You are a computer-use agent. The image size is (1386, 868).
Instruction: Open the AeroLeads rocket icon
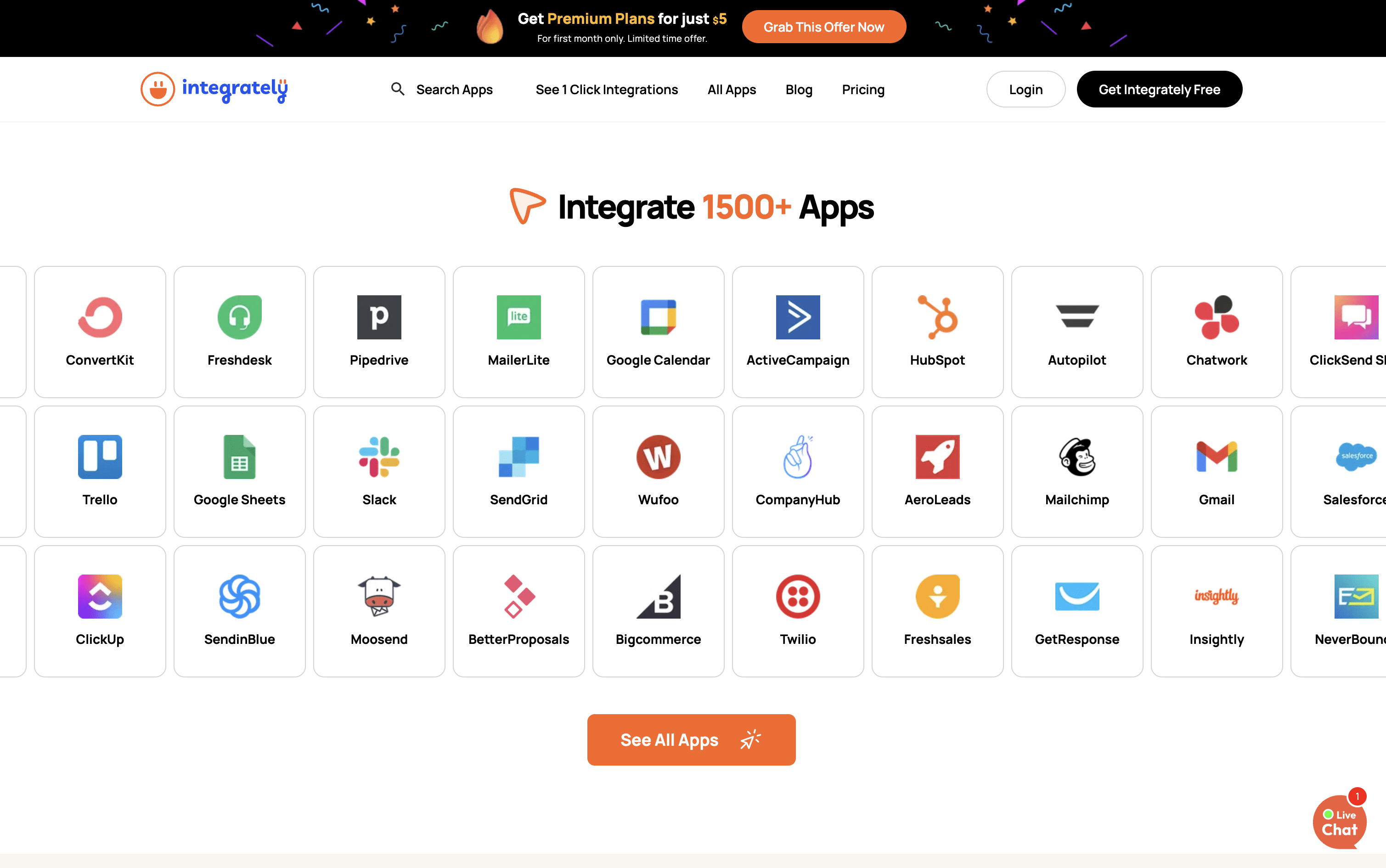point(937,457)
